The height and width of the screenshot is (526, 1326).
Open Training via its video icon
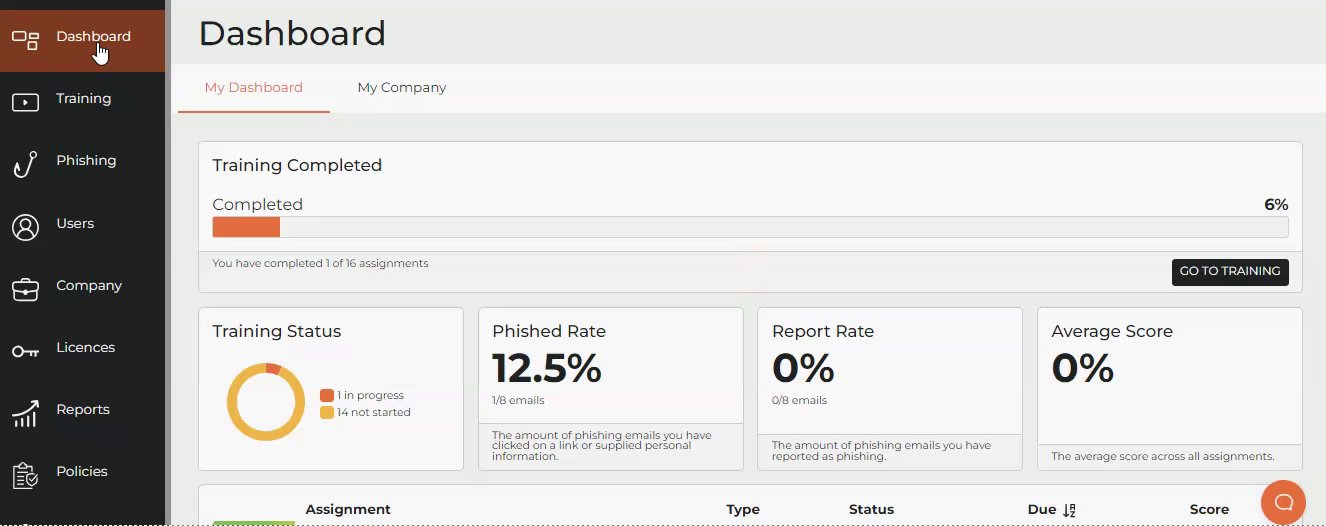(25, 102)
